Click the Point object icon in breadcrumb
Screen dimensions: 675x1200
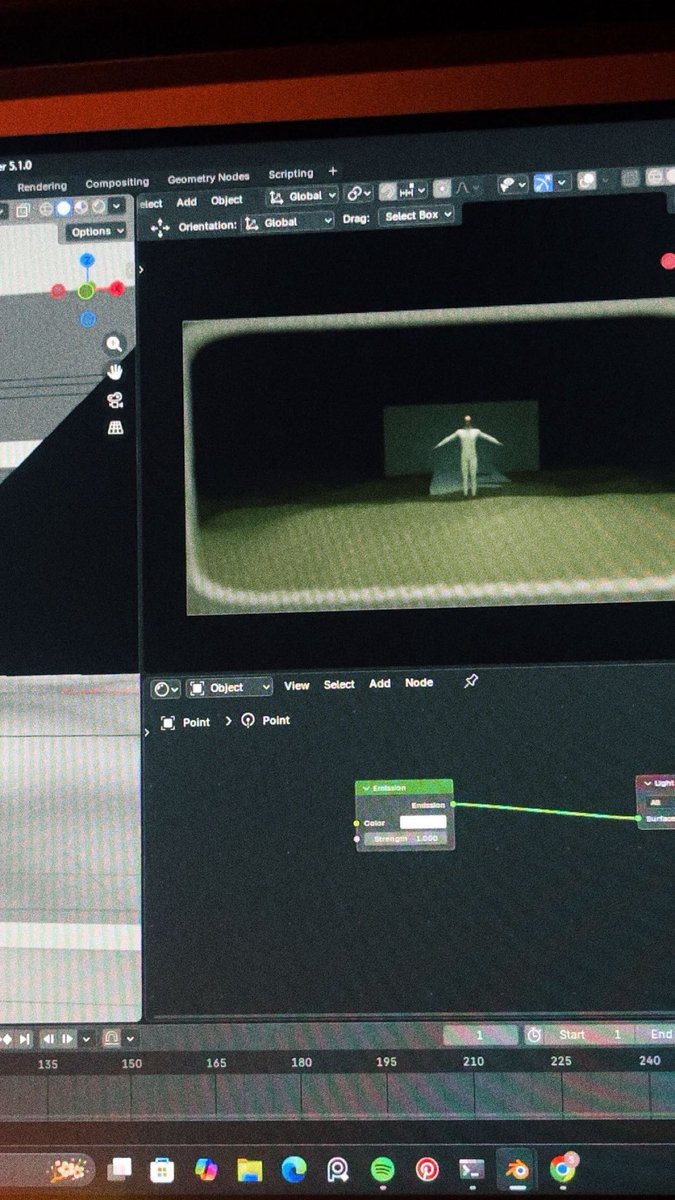tap(167, 721)
